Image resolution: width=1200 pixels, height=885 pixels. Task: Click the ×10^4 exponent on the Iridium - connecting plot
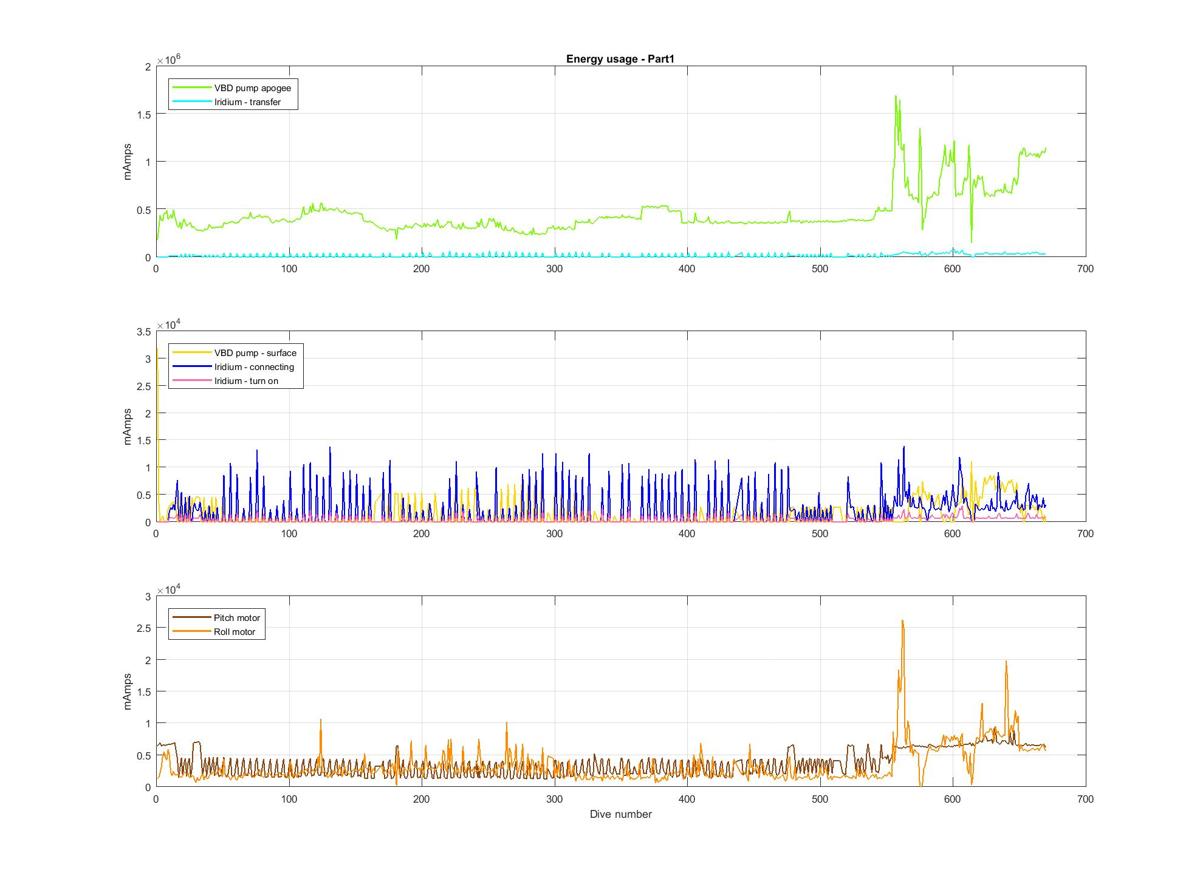pyautogui.click(x=167, y=325)
